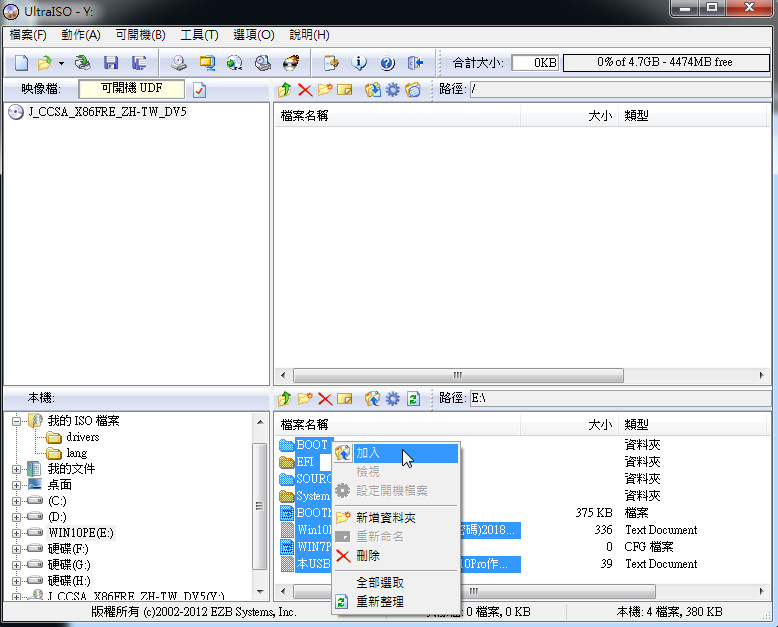This screenshot has width=778, height=627.
Task: Click the Properties notepad toolbar icon
Action: click(x=331, y=63)
